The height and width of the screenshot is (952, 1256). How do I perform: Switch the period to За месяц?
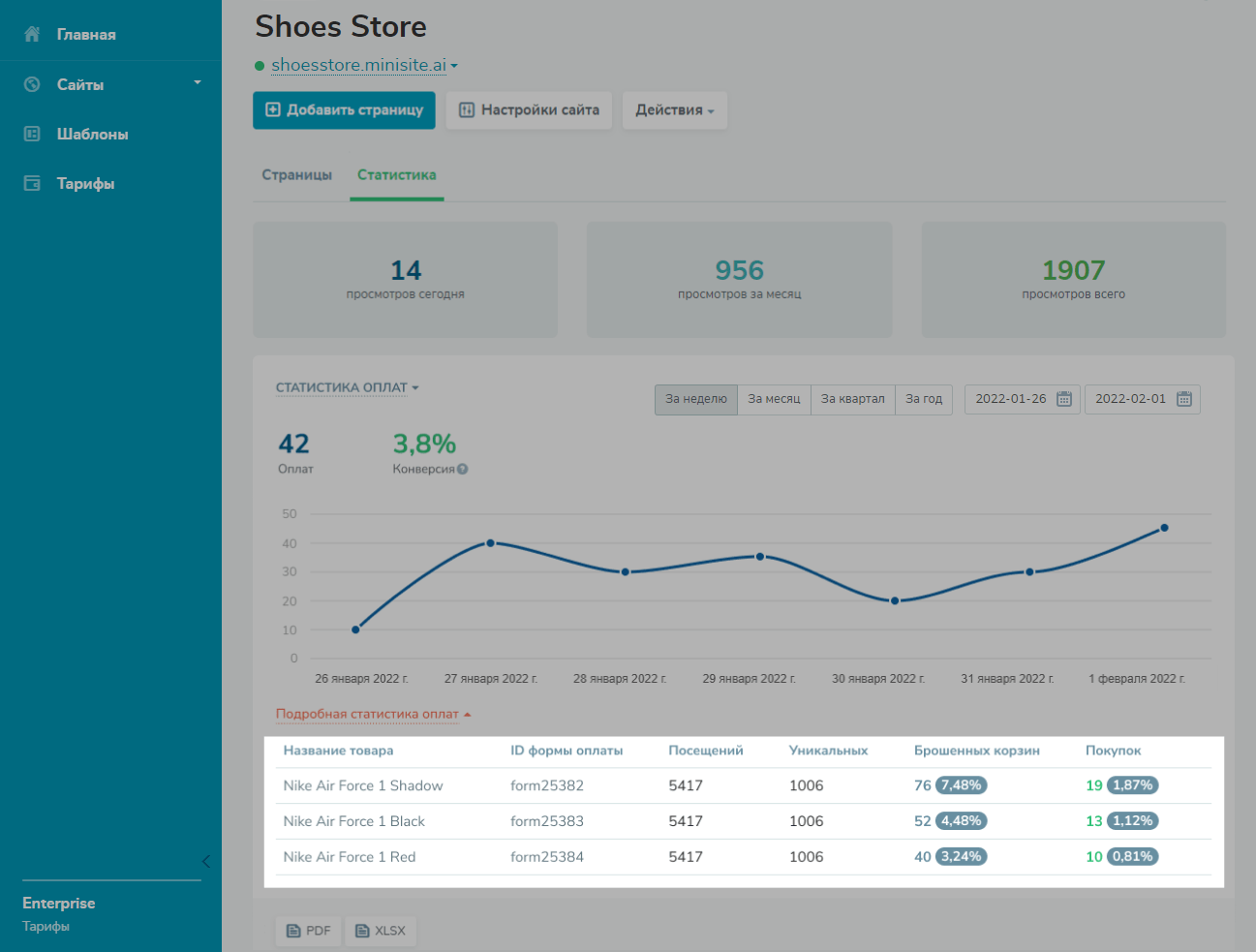point(774,399)
